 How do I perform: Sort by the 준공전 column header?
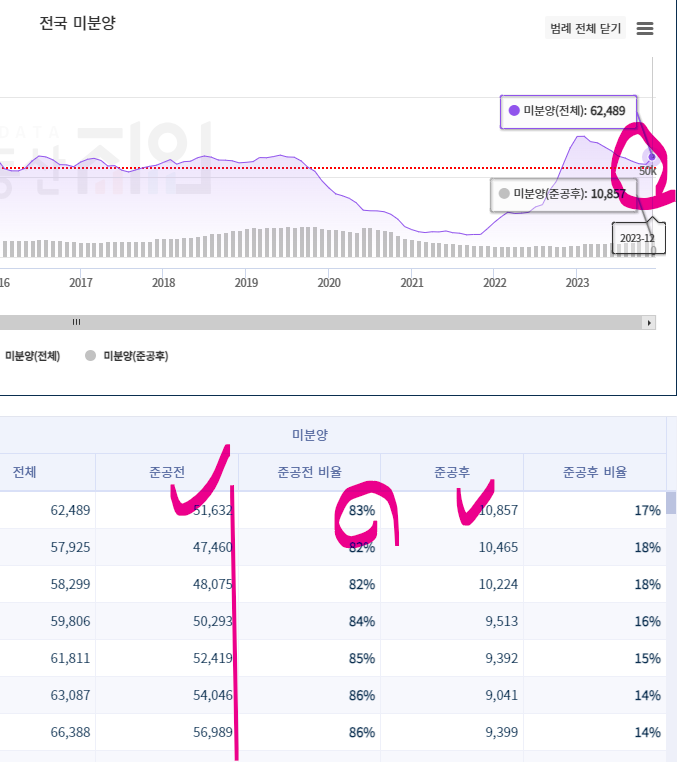click(167, 472)
